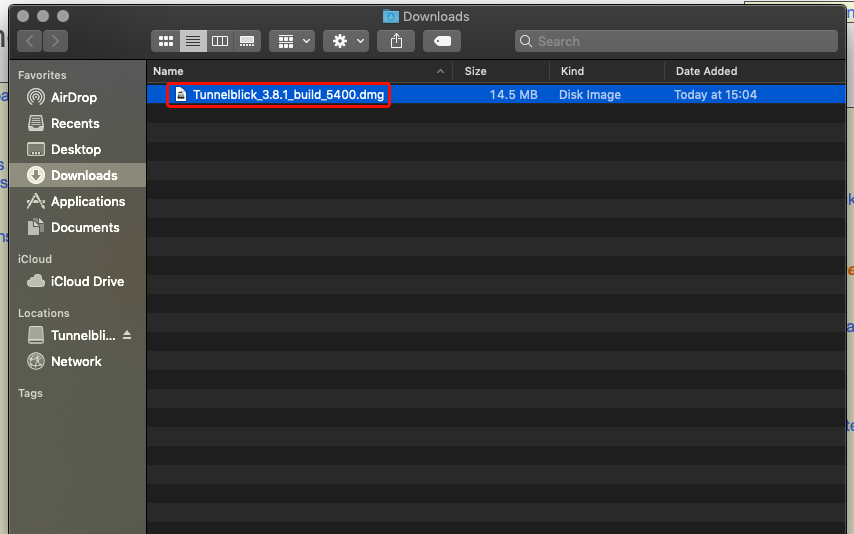This screenshot has height=534, width=854.
Task: Click the Forward navigation arrow
Action: coord(56,41)
